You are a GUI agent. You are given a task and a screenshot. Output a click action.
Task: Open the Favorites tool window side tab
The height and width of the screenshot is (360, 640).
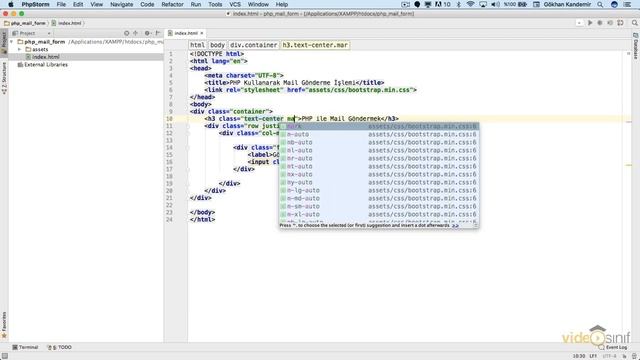tap(4, 325)
